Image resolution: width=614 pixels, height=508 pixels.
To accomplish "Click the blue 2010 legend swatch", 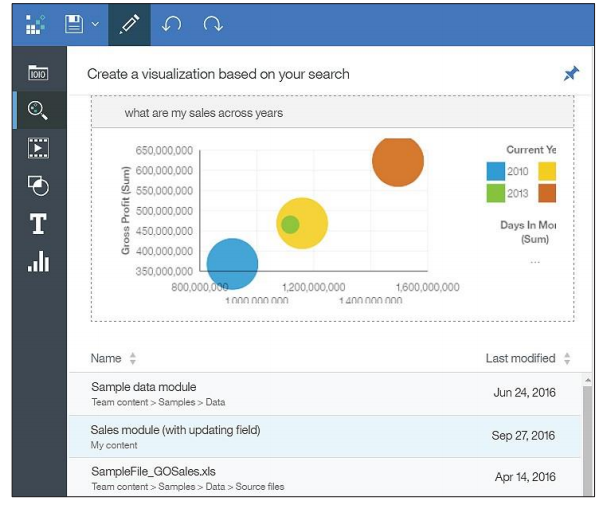I will click(x=495, y=172).
